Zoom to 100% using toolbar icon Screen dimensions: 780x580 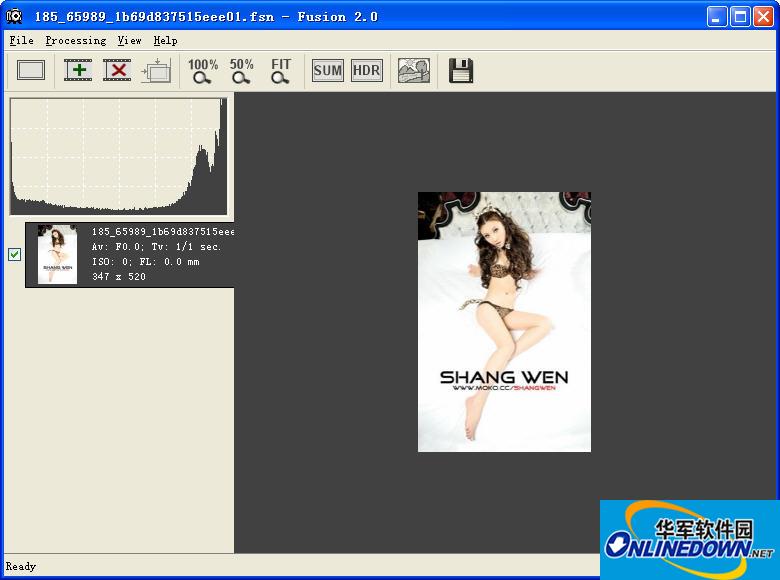click(x=202, y=71)
